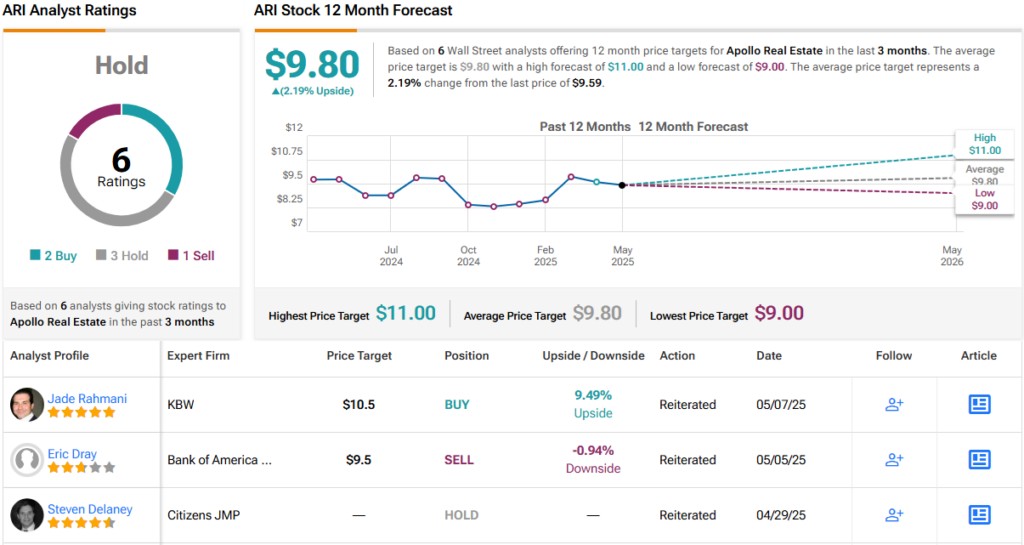Open Eric Dray analyst profile link
The image size is (1024, 545).
coord(72,454)
